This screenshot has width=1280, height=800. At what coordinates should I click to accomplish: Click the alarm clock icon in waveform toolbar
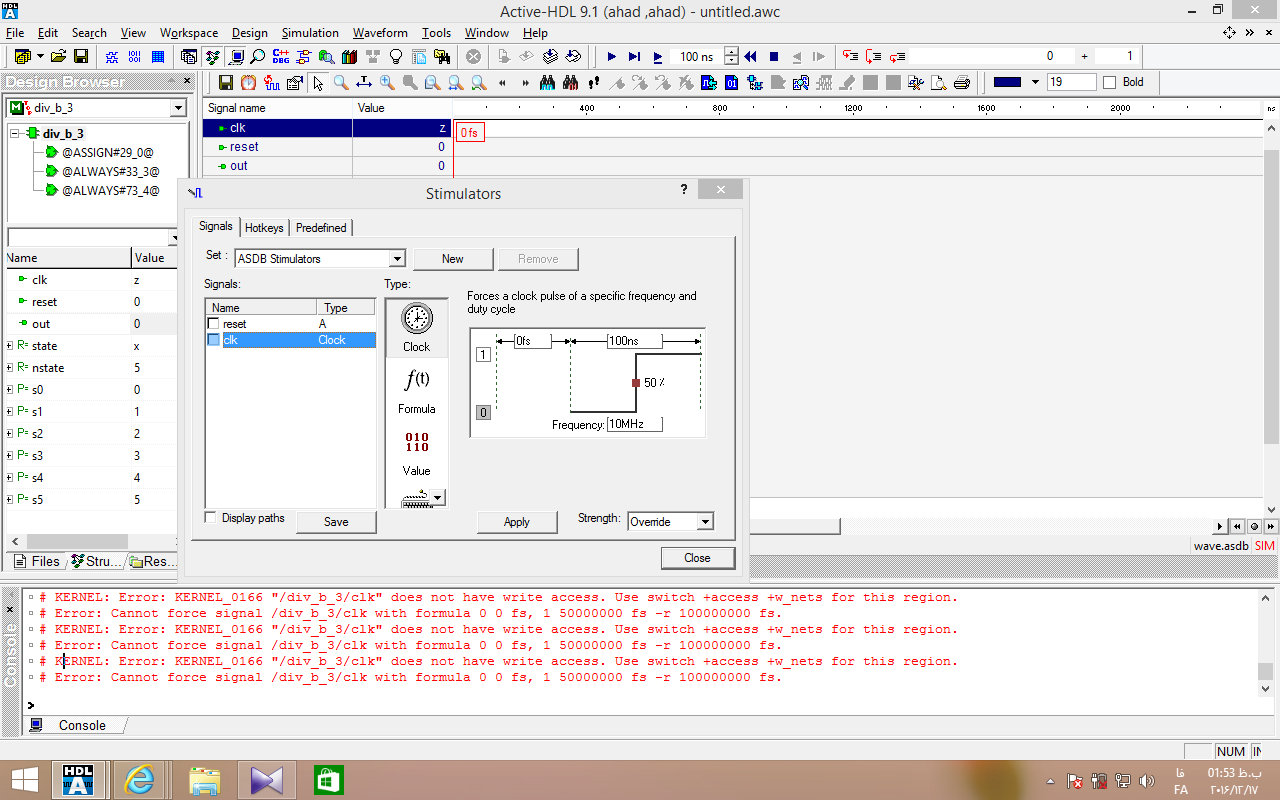click(248, 83)
